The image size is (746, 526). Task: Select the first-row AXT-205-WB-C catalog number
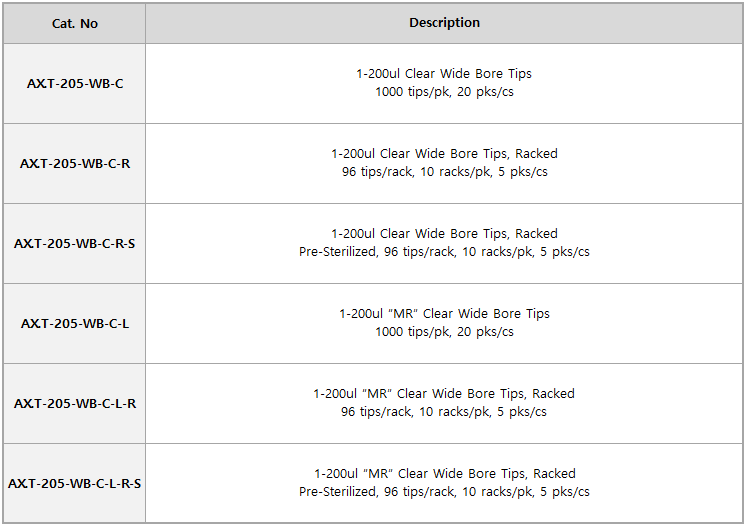pyautogui.click(x=75, y=83)
